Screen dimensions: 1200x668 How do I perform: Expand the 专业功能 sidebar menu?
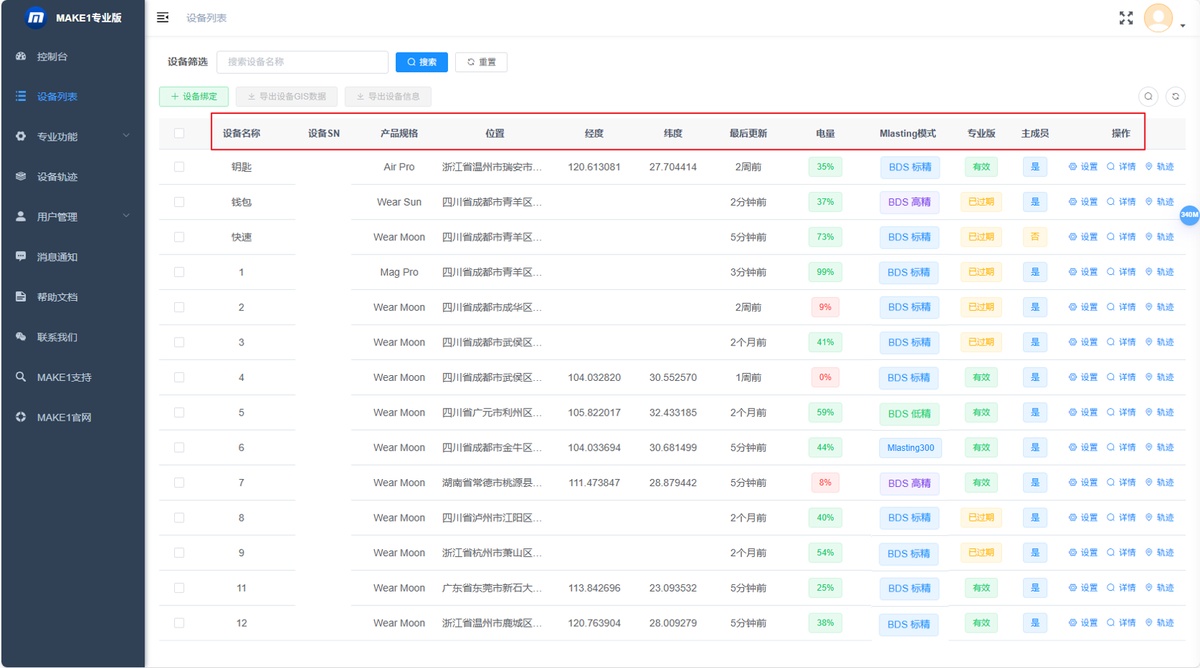pos(72,137)
